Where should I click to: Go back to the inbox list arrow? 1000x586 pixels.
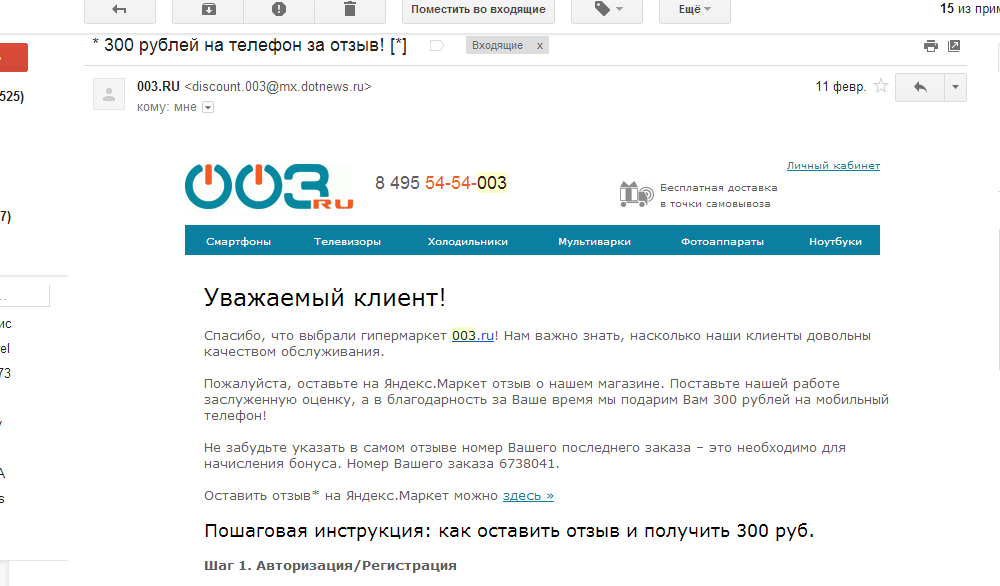tap(120, 10)
